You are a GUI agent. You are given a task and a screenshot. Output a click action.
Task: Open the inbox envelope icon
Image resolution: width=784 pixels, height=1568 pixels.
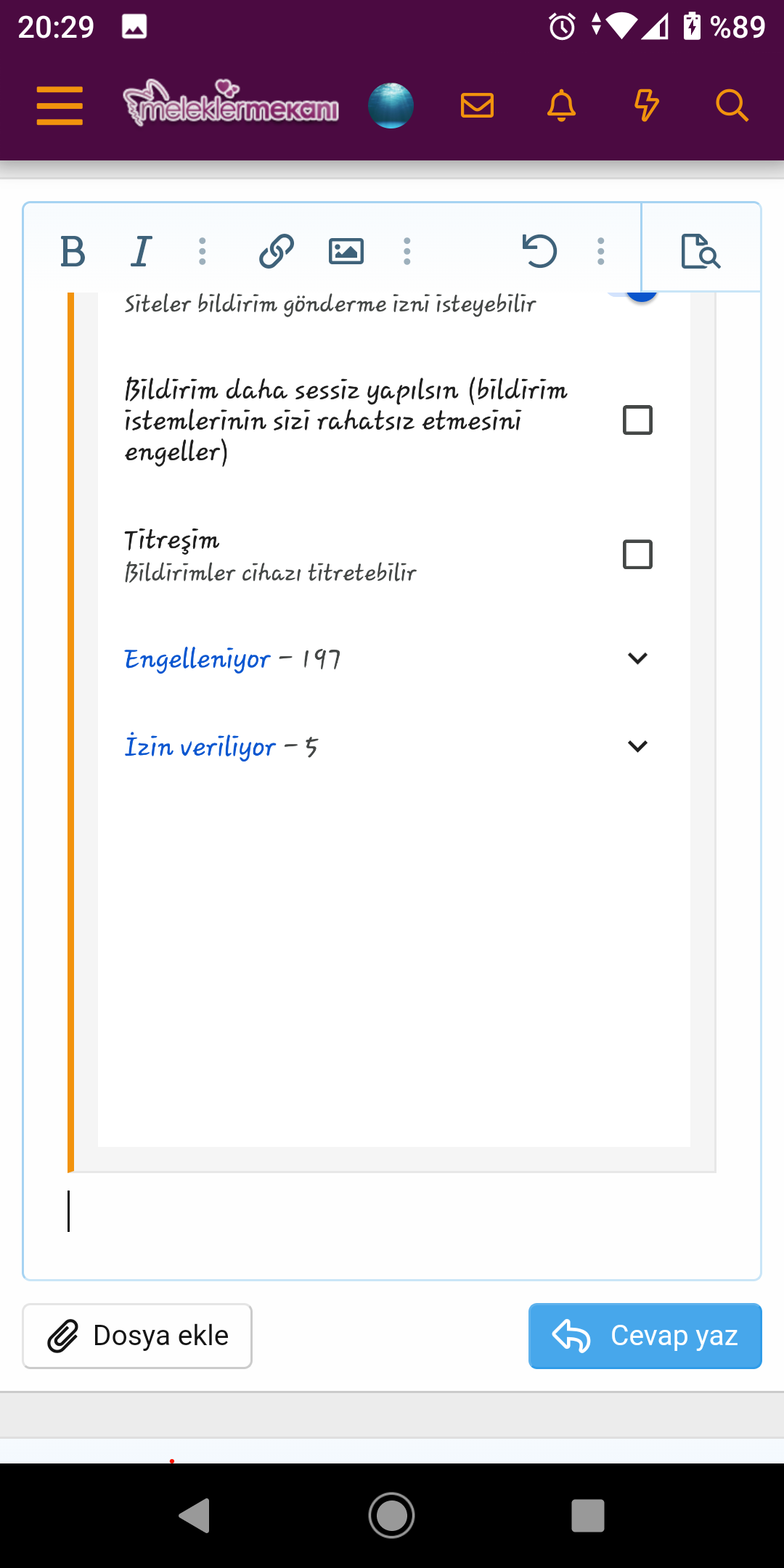(477, 106)
